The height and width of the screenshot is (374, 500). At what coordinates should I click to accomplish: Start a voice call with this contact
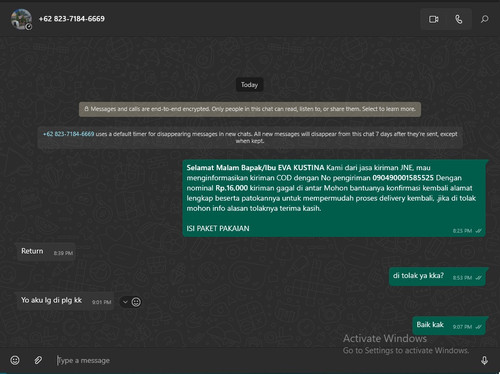tap(459, 19)
